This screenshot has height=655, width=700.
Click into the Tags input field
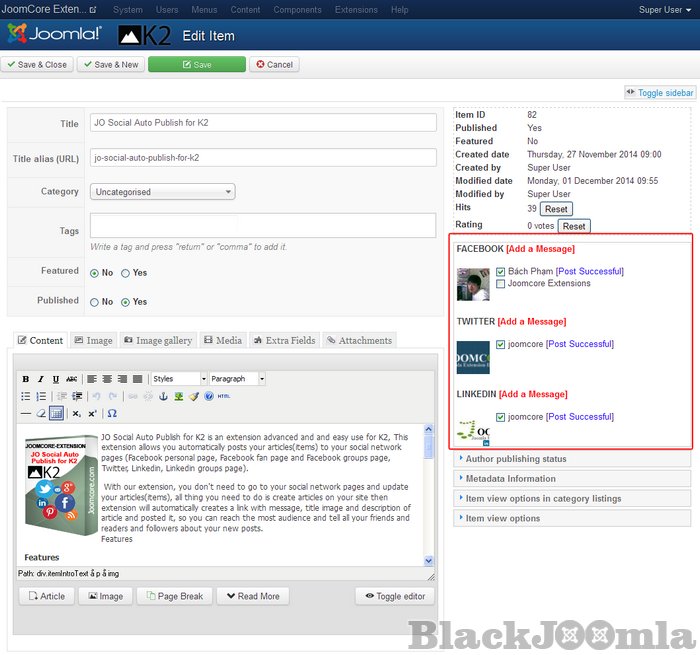(263, 225)
